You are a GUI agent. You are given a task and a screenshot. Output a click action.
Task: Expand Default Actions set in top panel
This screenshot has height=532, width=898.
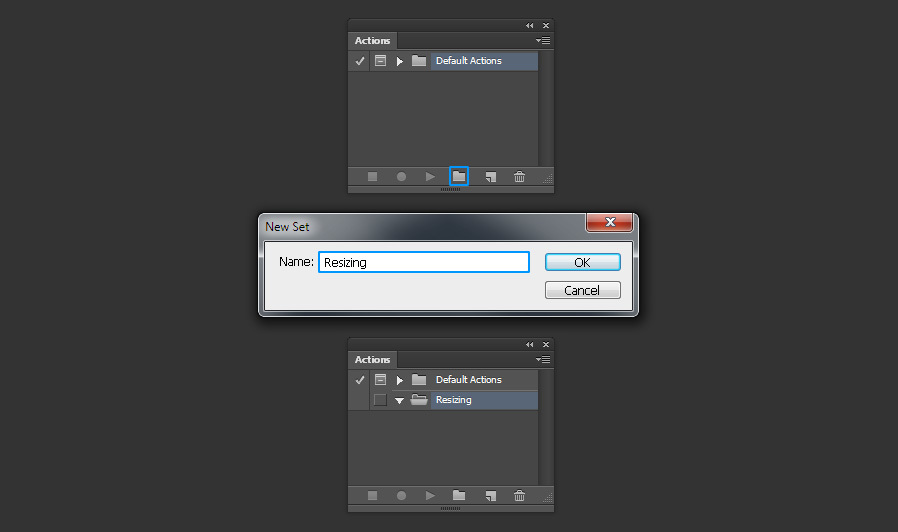[400, 61]
